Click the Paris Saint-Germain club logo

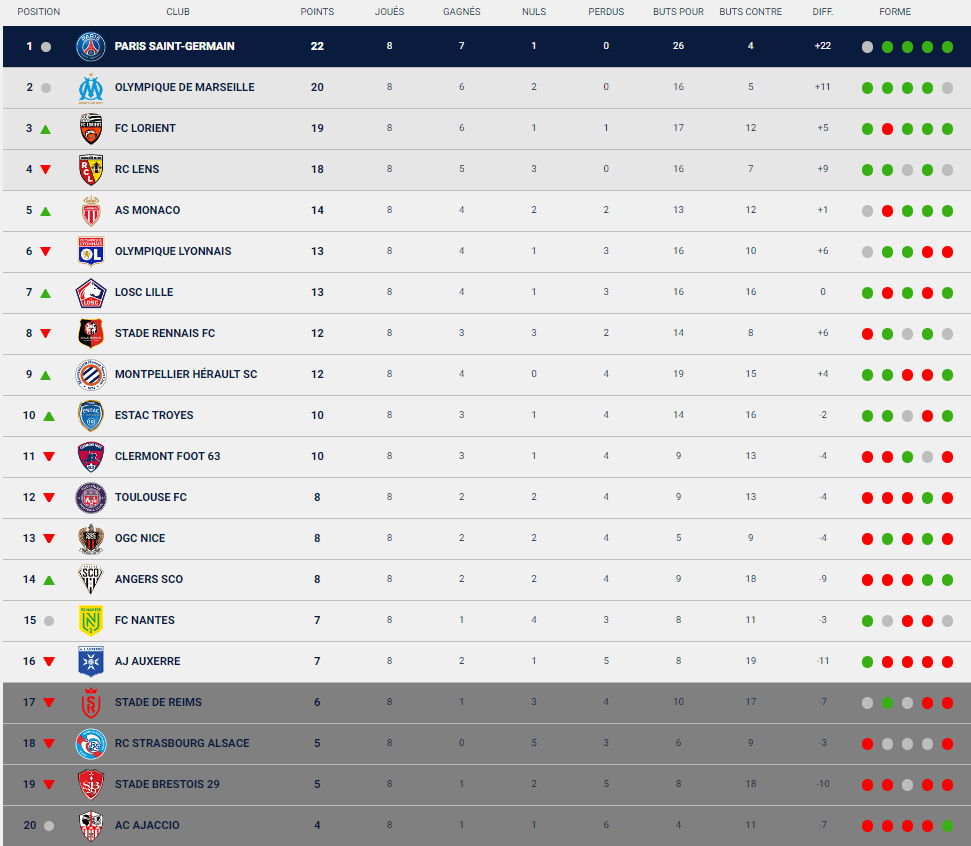click(91, 47)
